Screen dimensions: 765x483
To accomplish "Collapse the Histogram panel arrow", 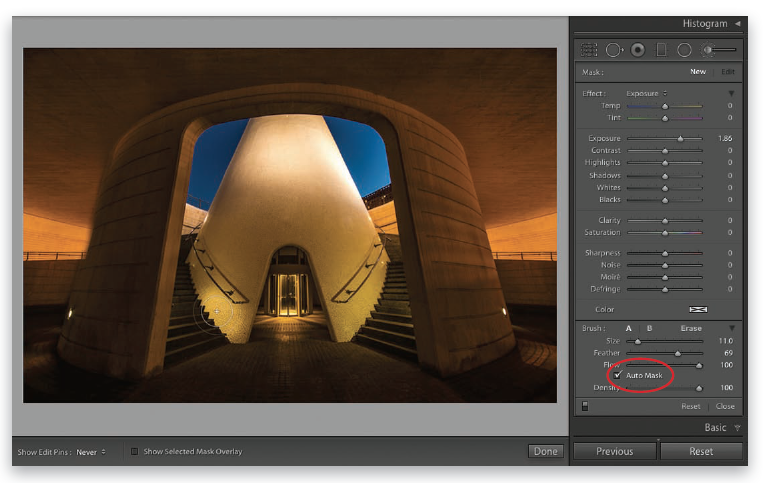I will 737,22.
